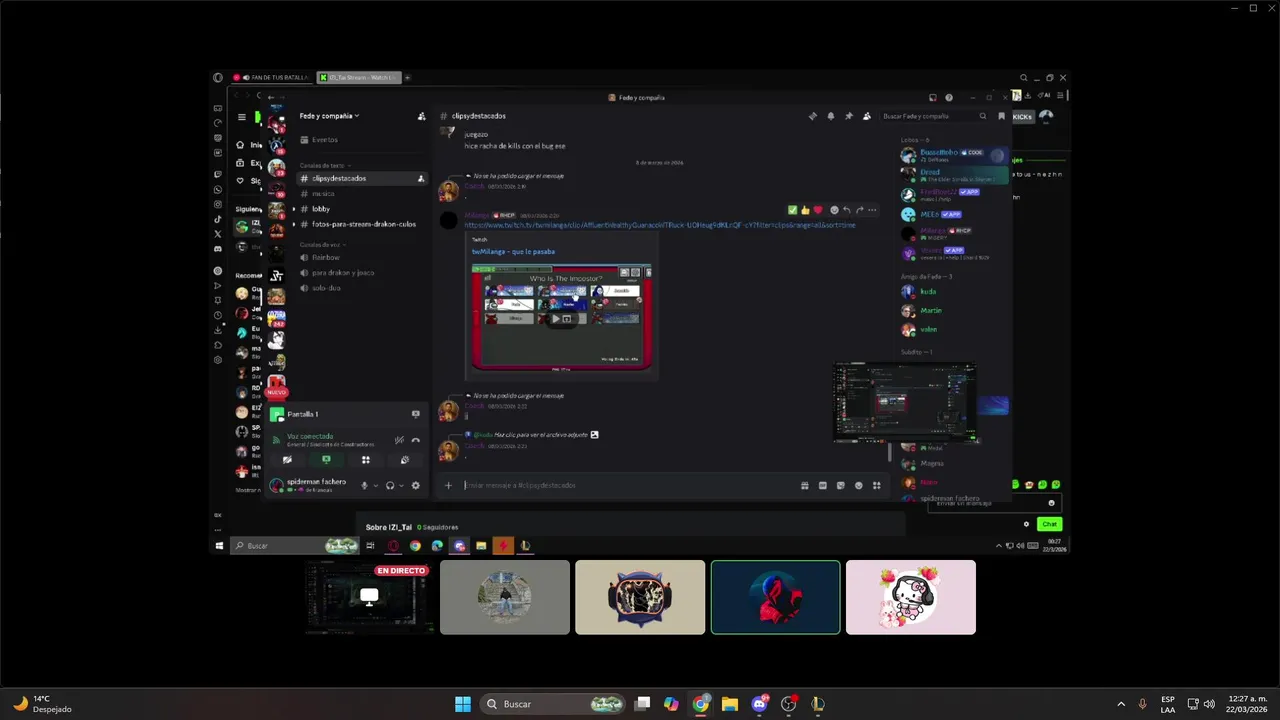Select the Hello Kitty avatar participant tile
1280x720 pixels.
[911, 597]
